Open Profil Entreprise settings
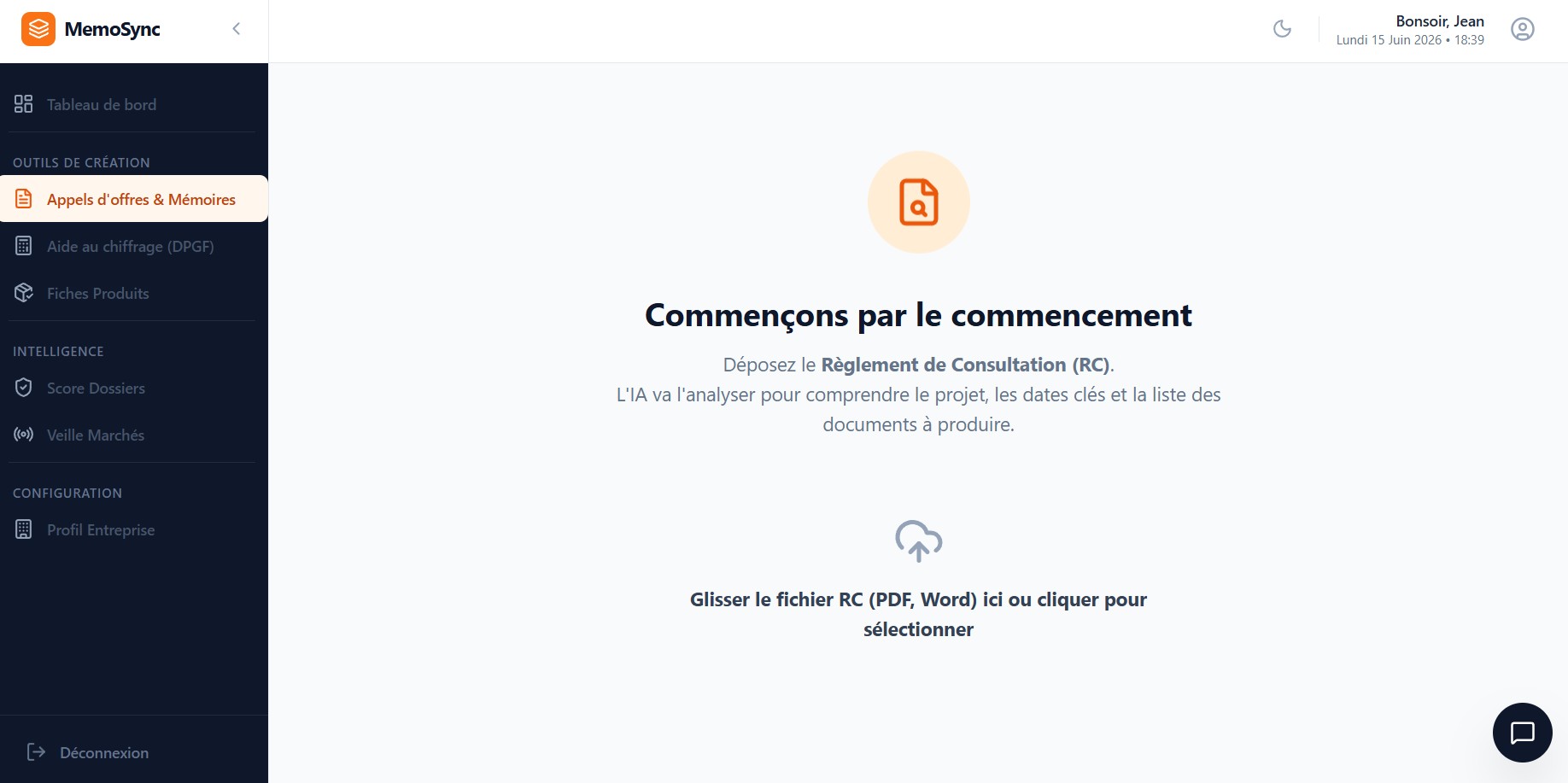The height and width of the screenshot is (783, 1568). coord(133,529)
